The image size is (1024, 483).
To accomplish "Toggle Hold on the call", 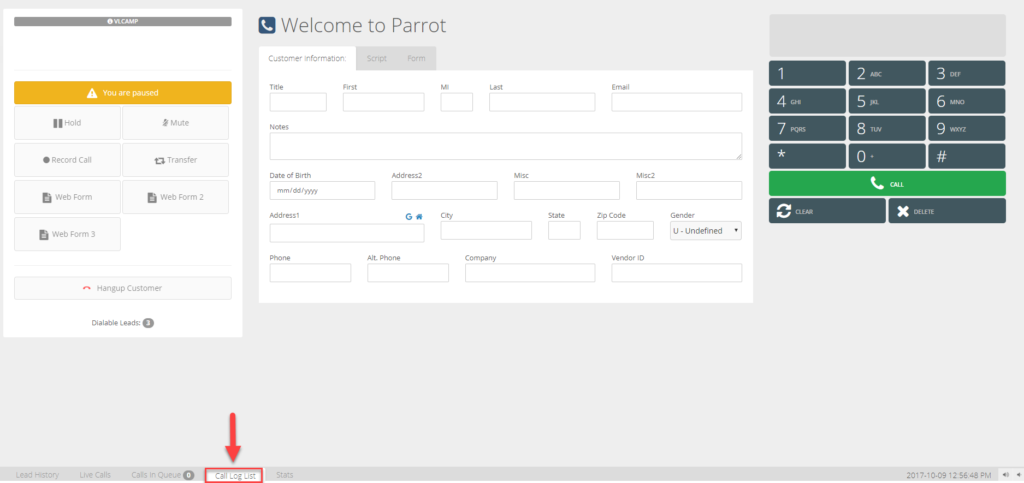I will pos(67,123).
